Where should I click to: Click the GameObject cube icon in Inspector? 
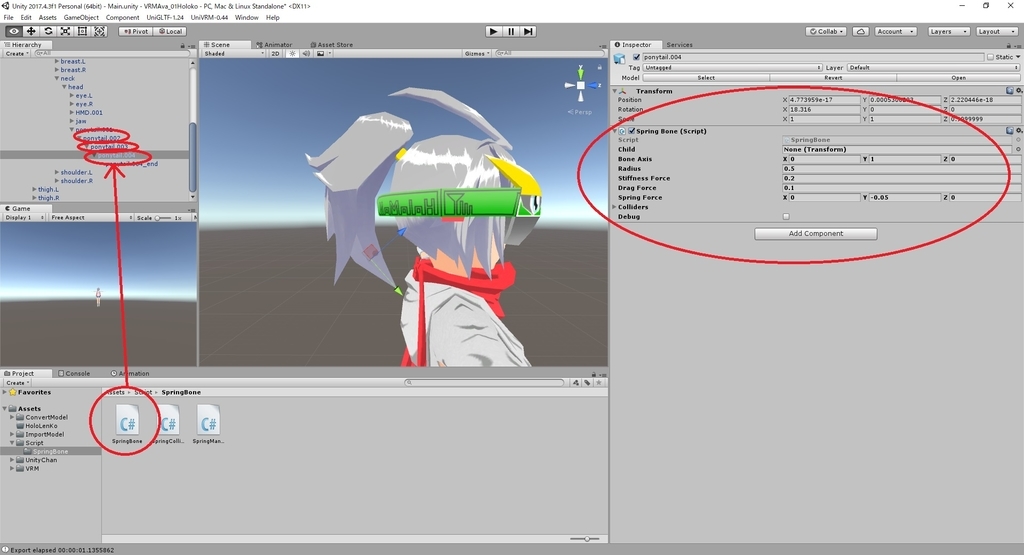point(620,59)
